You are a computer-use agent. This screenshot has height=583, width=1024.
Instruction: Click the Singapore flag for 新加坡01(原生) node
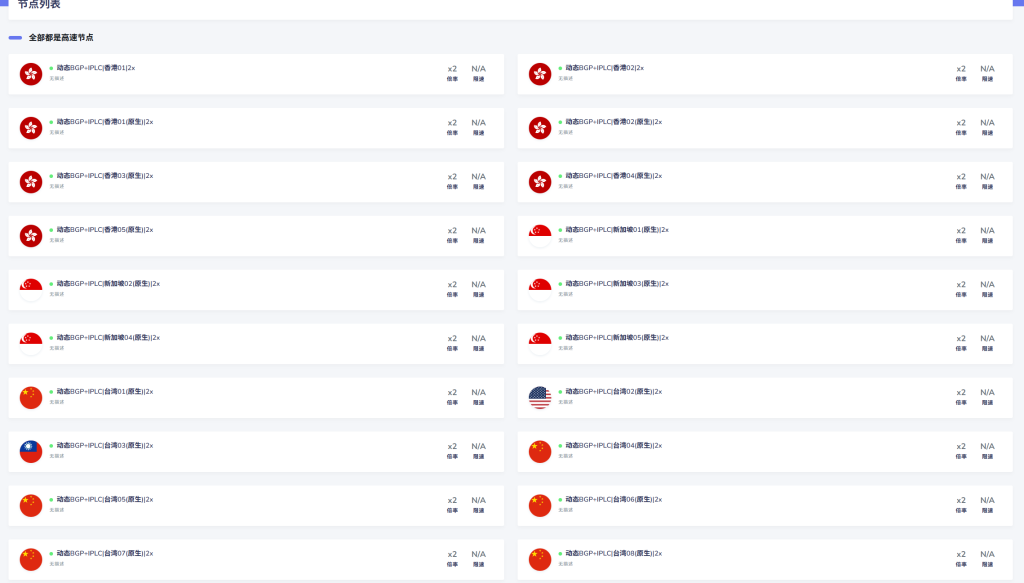(x=540, y=236)
